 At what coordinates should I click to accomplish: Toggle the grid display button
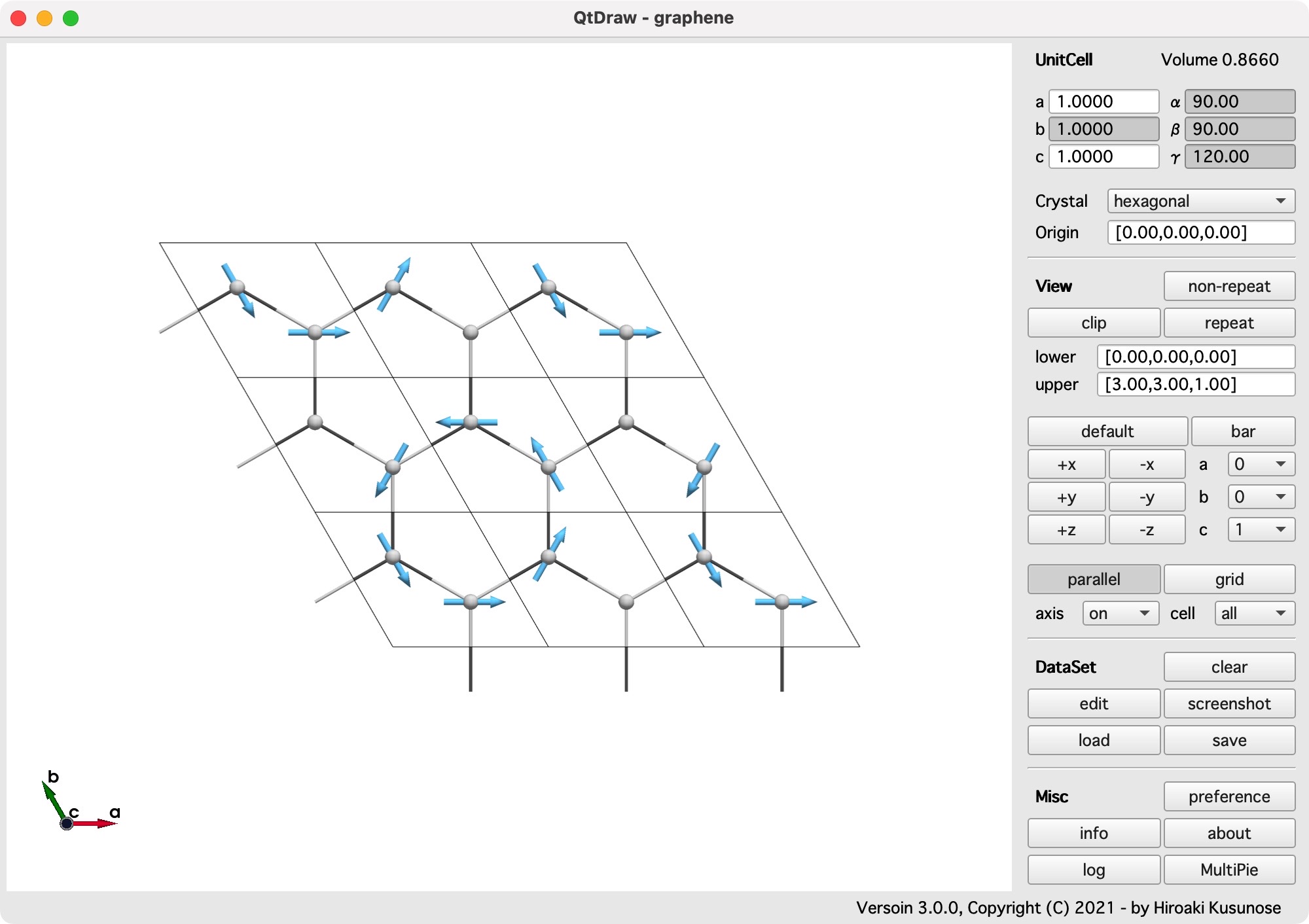click(1228, 579)
